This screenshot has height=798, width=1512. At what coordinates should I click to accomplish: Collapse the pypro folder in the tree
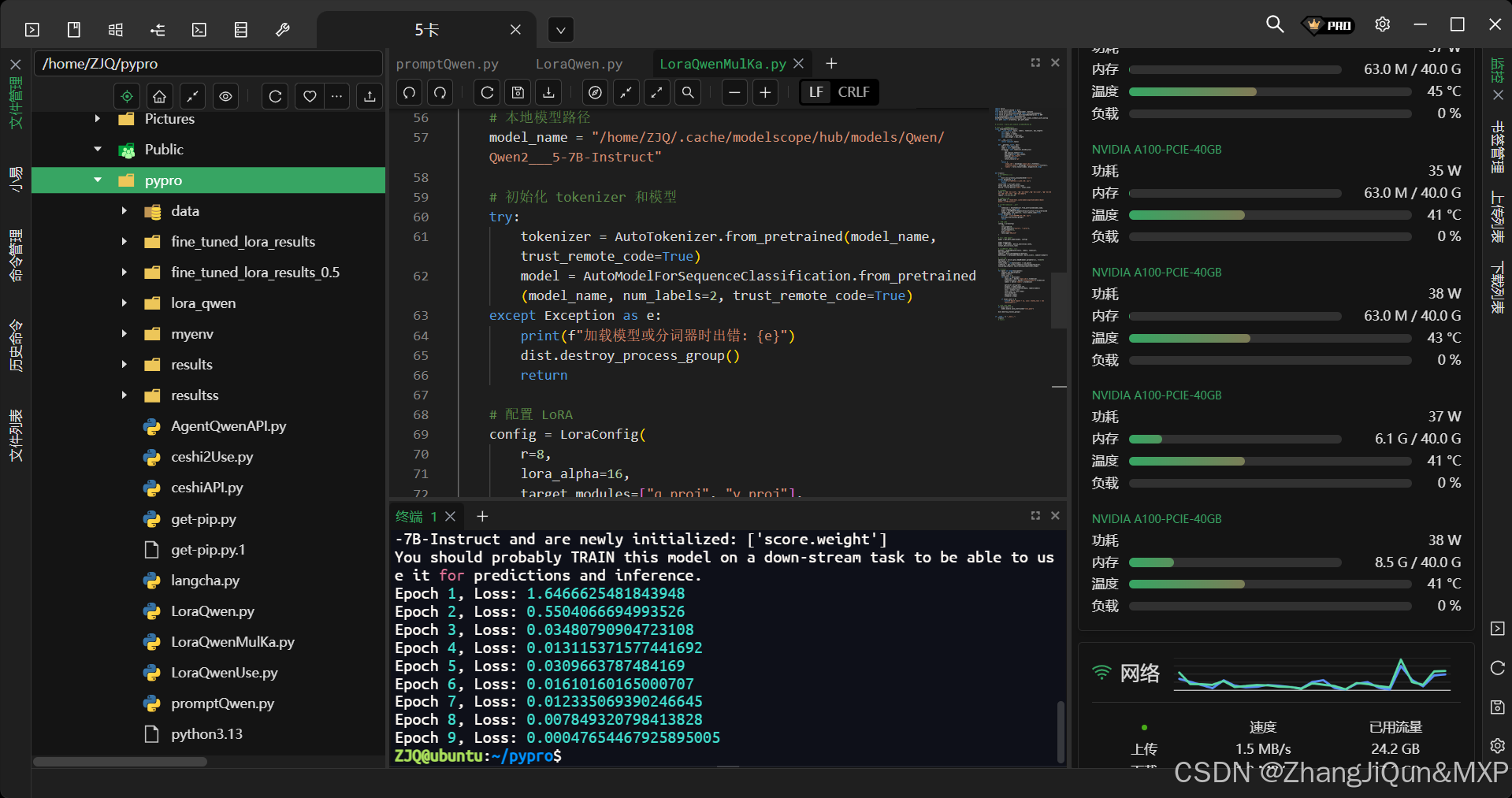click(98, 180)
